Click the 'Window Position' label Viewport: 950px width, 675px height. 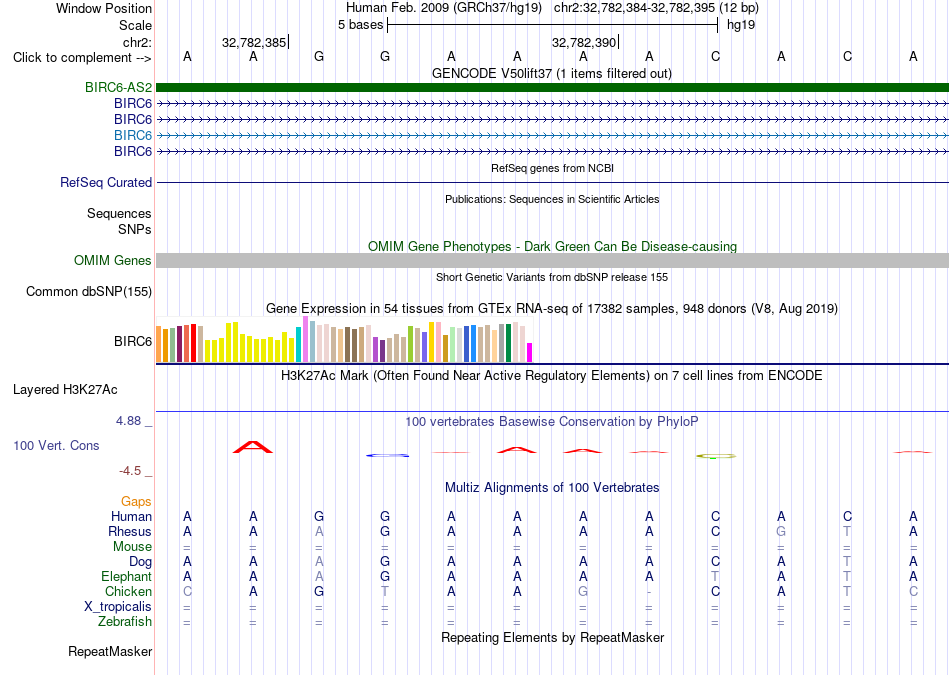[104, 8]
